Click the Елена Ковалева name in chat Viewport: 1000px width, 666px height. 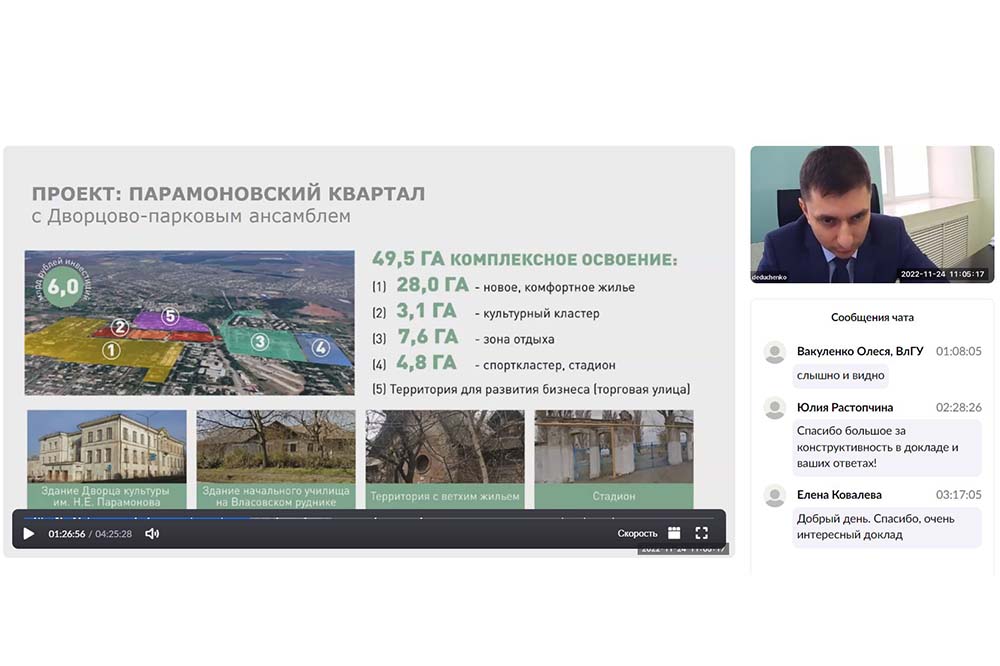[x=839, y=495]
